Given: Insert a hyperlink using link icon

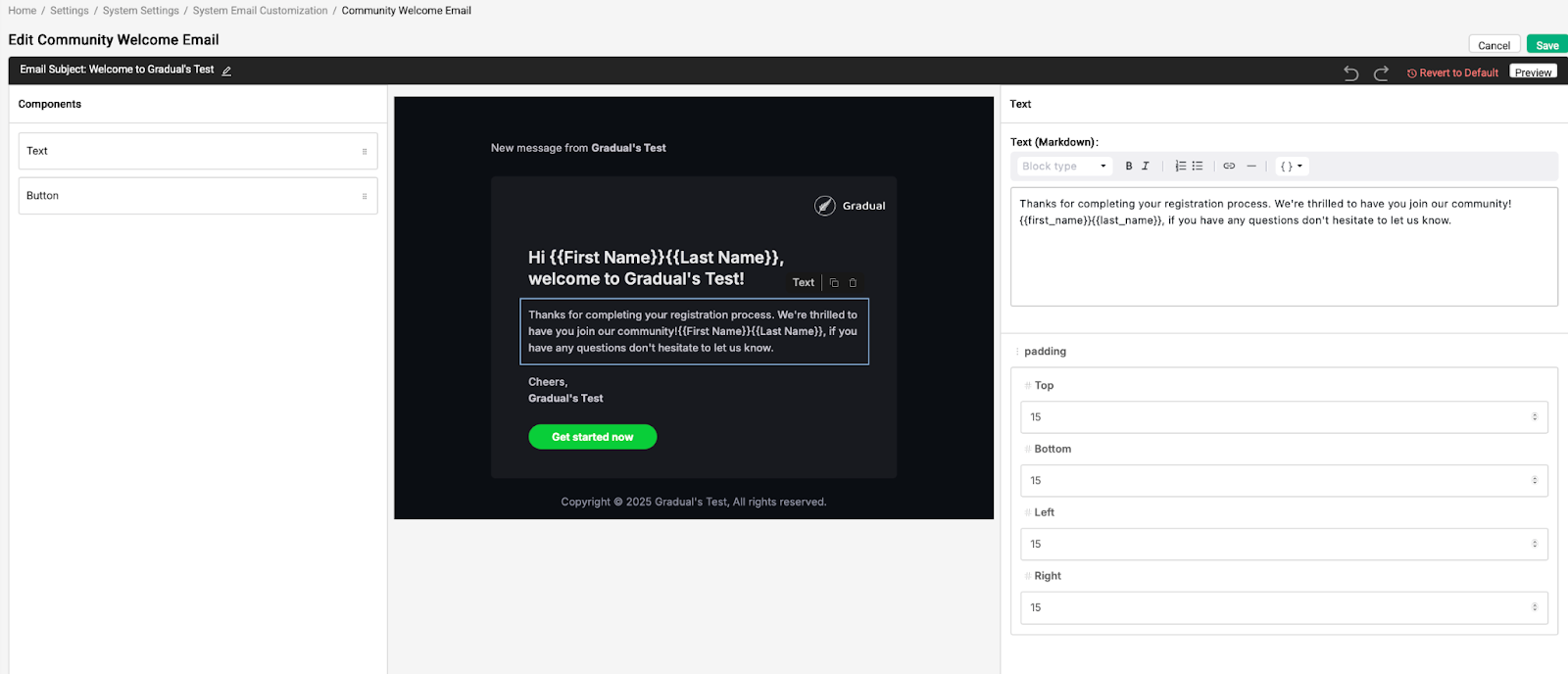Looking at the screenshot, I should (x=1229, y=167).
